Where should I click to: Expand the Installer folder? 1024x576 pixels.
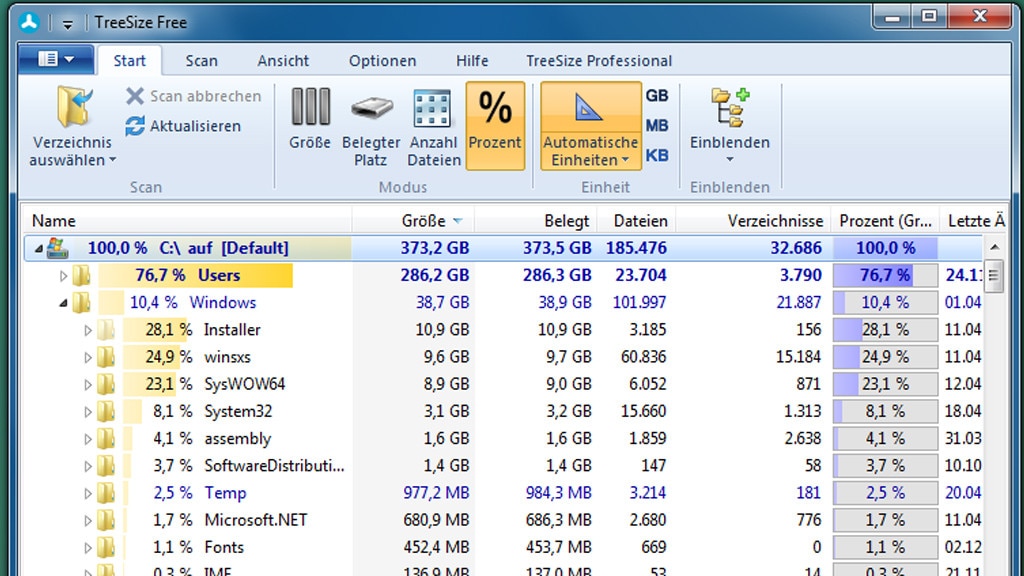pyautogui.click(x=88, y=330)
